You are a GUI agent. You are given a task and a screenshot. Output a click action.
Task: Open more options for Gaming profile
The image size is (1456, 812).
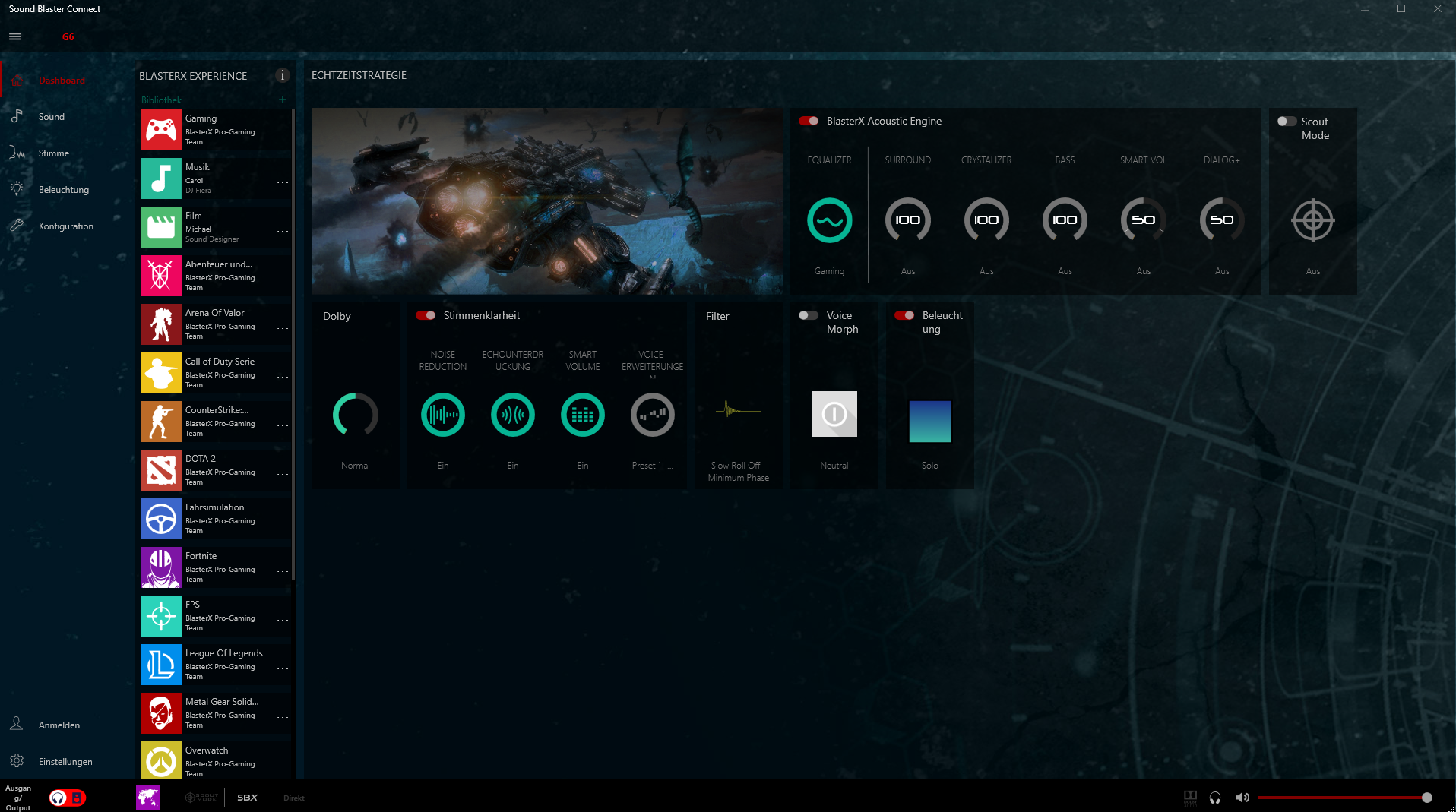(283, 134)
